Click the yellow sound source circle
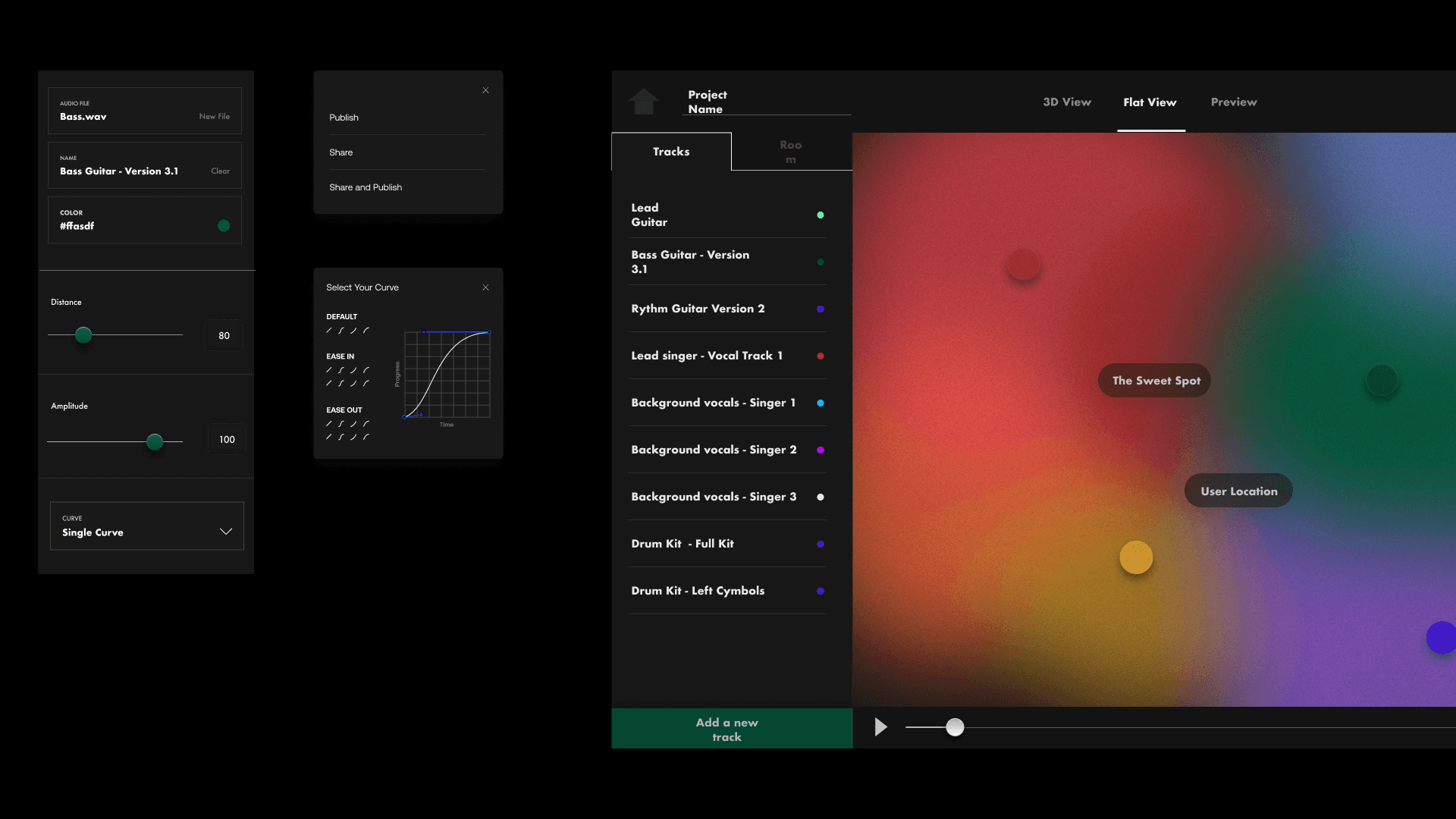 [1136, 557]
